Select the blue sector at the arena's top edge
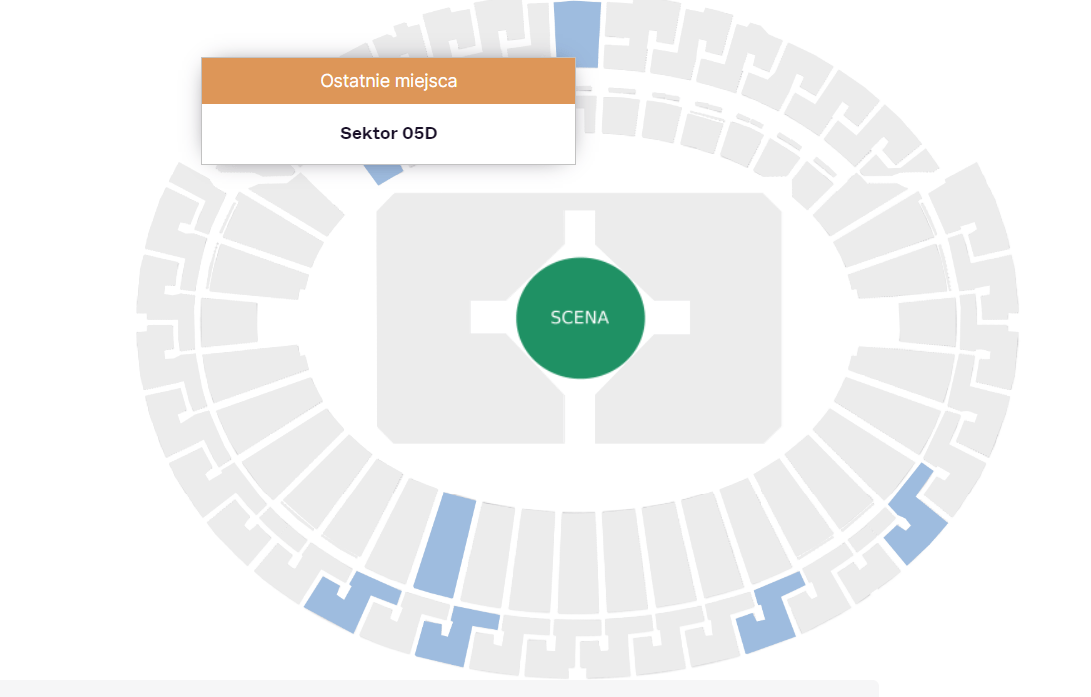The width and height of the screenshot is (1091, 697). [577, 33]
